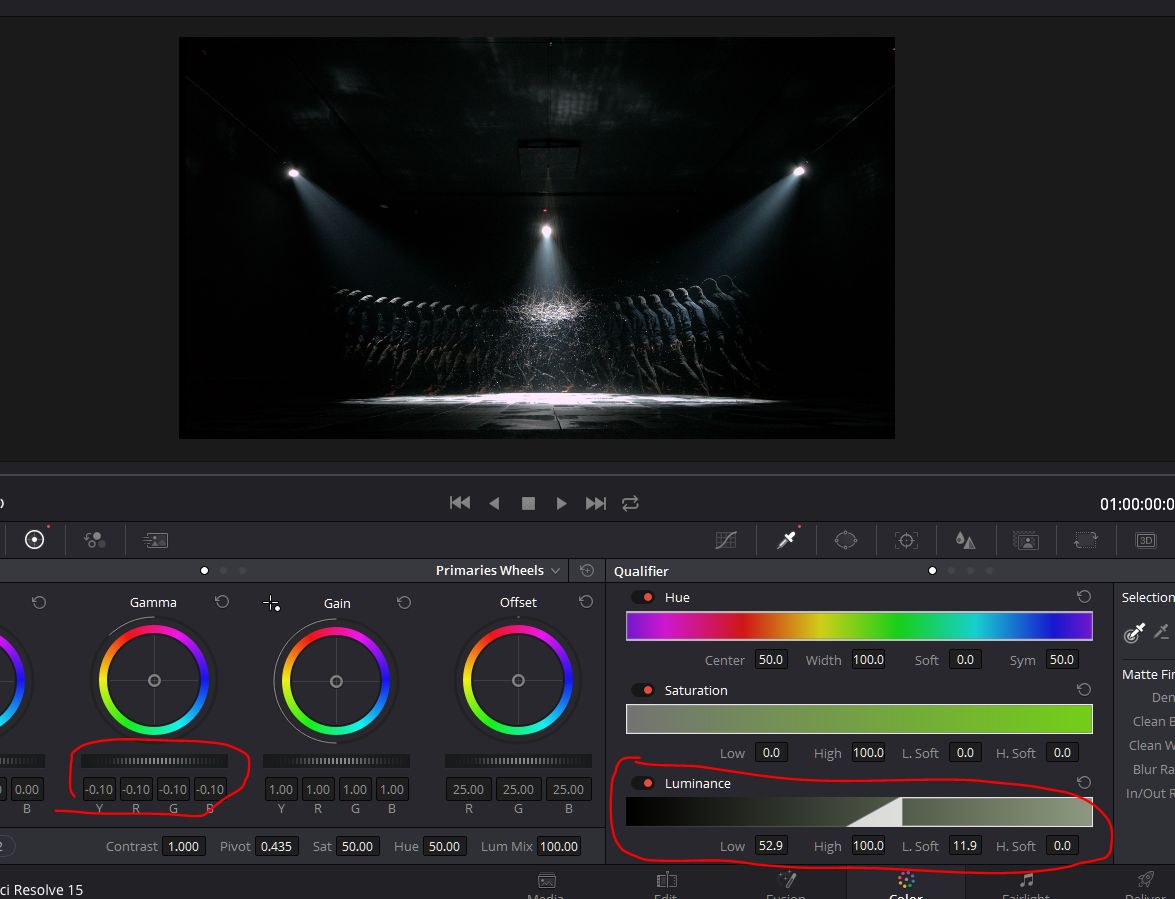The image size is (1175, 899).
Task: Click the Offset color wheel center point
Action: coord(519,680)
